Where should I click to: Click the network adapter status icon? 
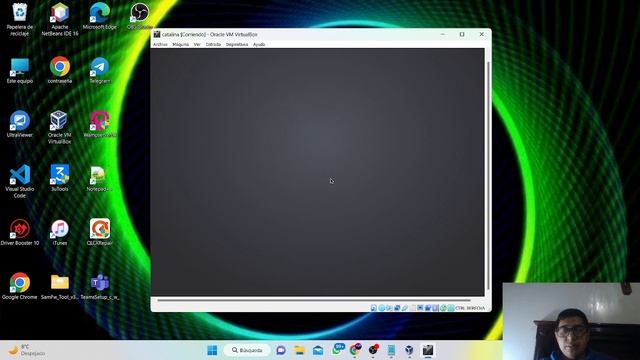point(397,308)
